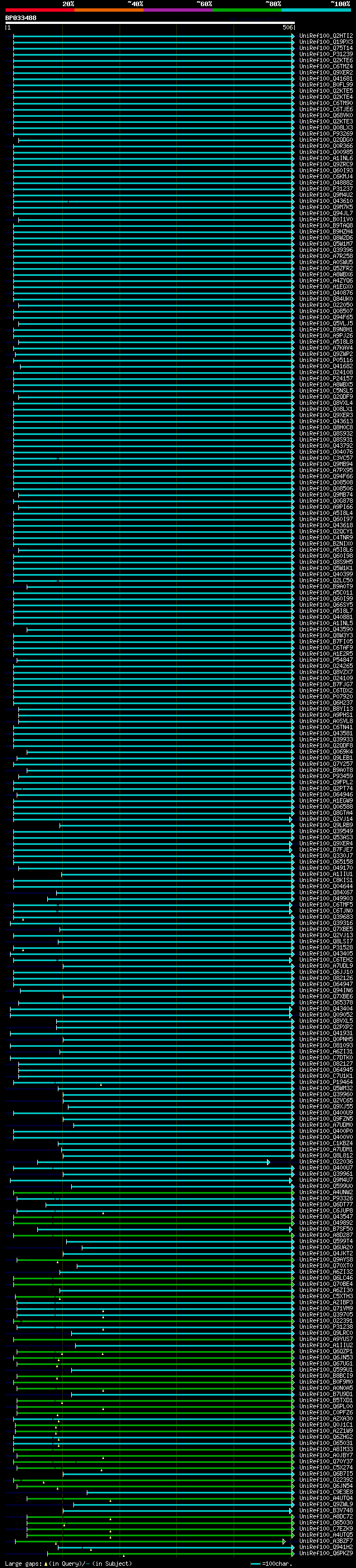The image size is (356, 1568).
Task: Select the UniRef100_Q39933 label
Action: (326, 740)
